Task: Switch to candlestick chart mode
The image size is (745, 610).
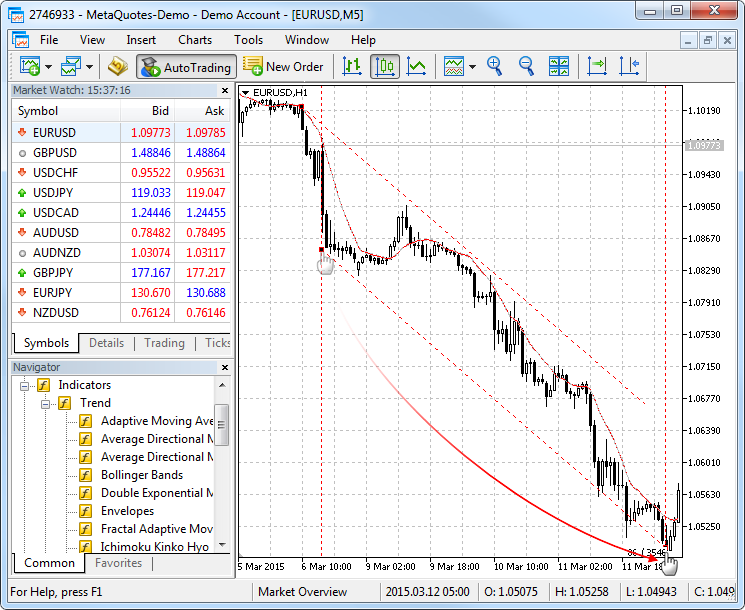Action: [x=384, y=66]
